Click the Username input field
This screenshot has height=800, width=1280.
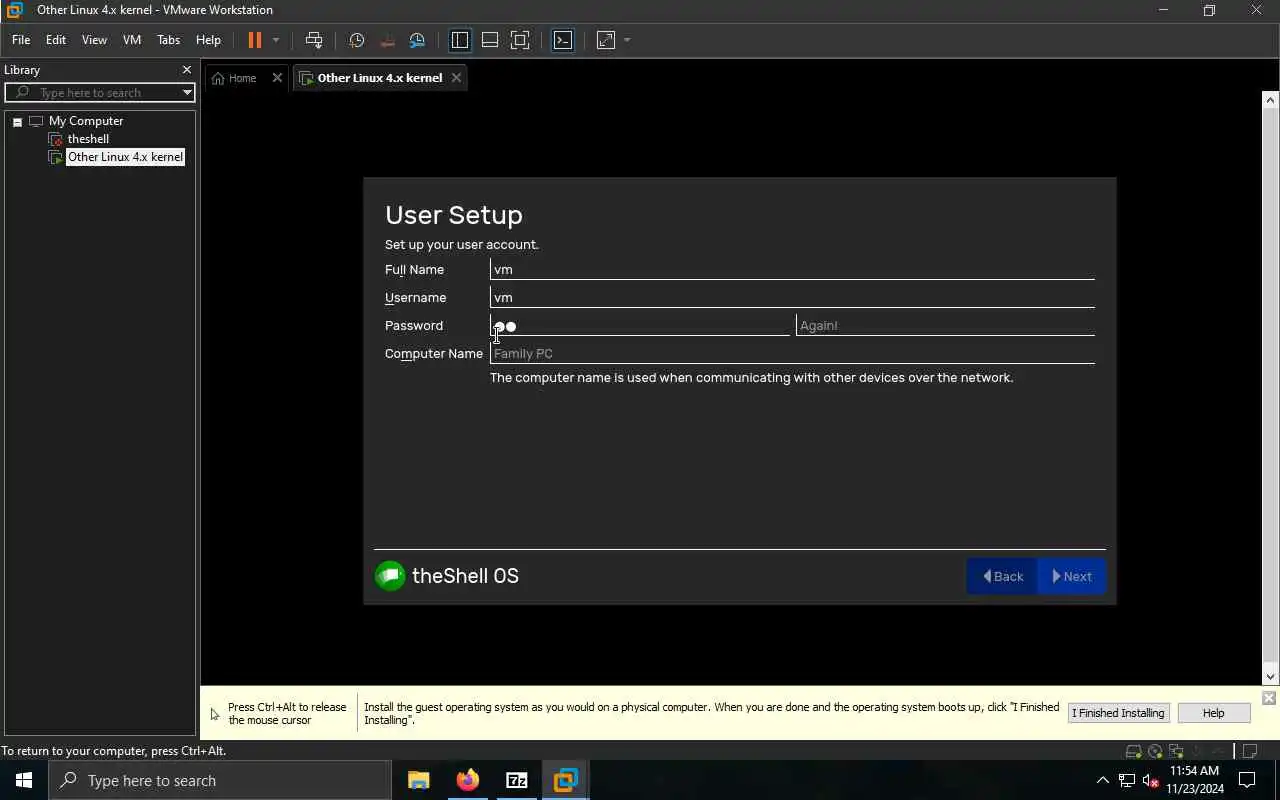coord(792,297)
